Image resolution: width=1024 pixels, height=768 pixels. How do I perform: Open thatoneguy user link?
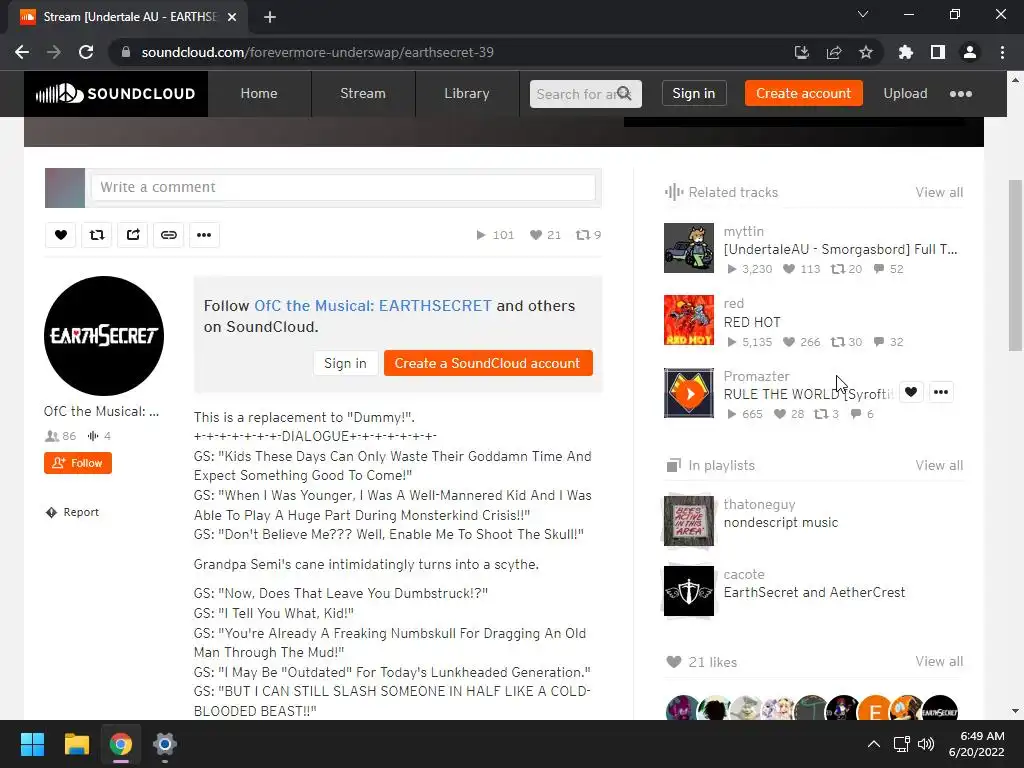coord(760,504)
